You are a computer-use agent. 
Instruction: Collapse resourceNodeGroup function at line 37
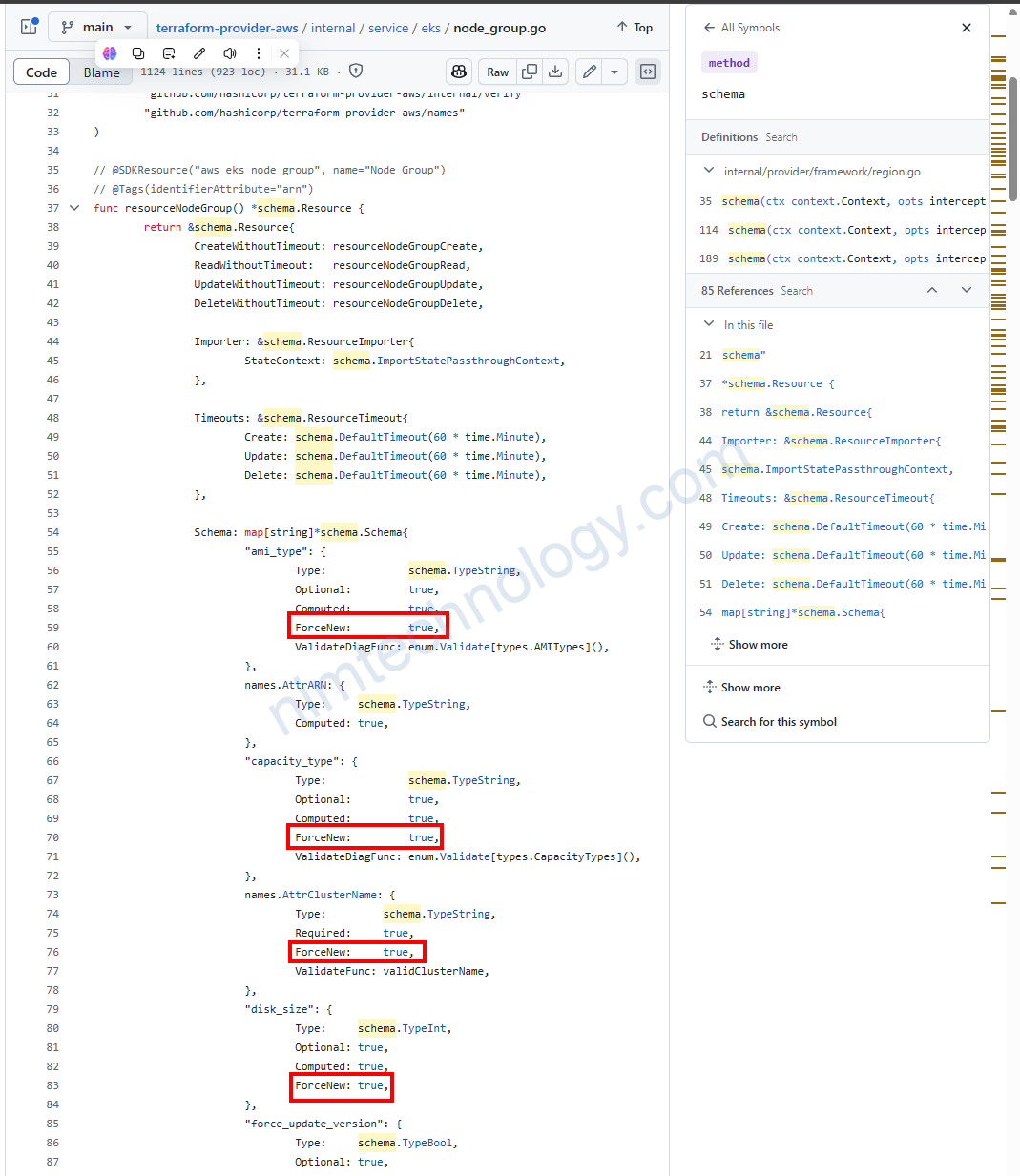(x=75, y=208)
